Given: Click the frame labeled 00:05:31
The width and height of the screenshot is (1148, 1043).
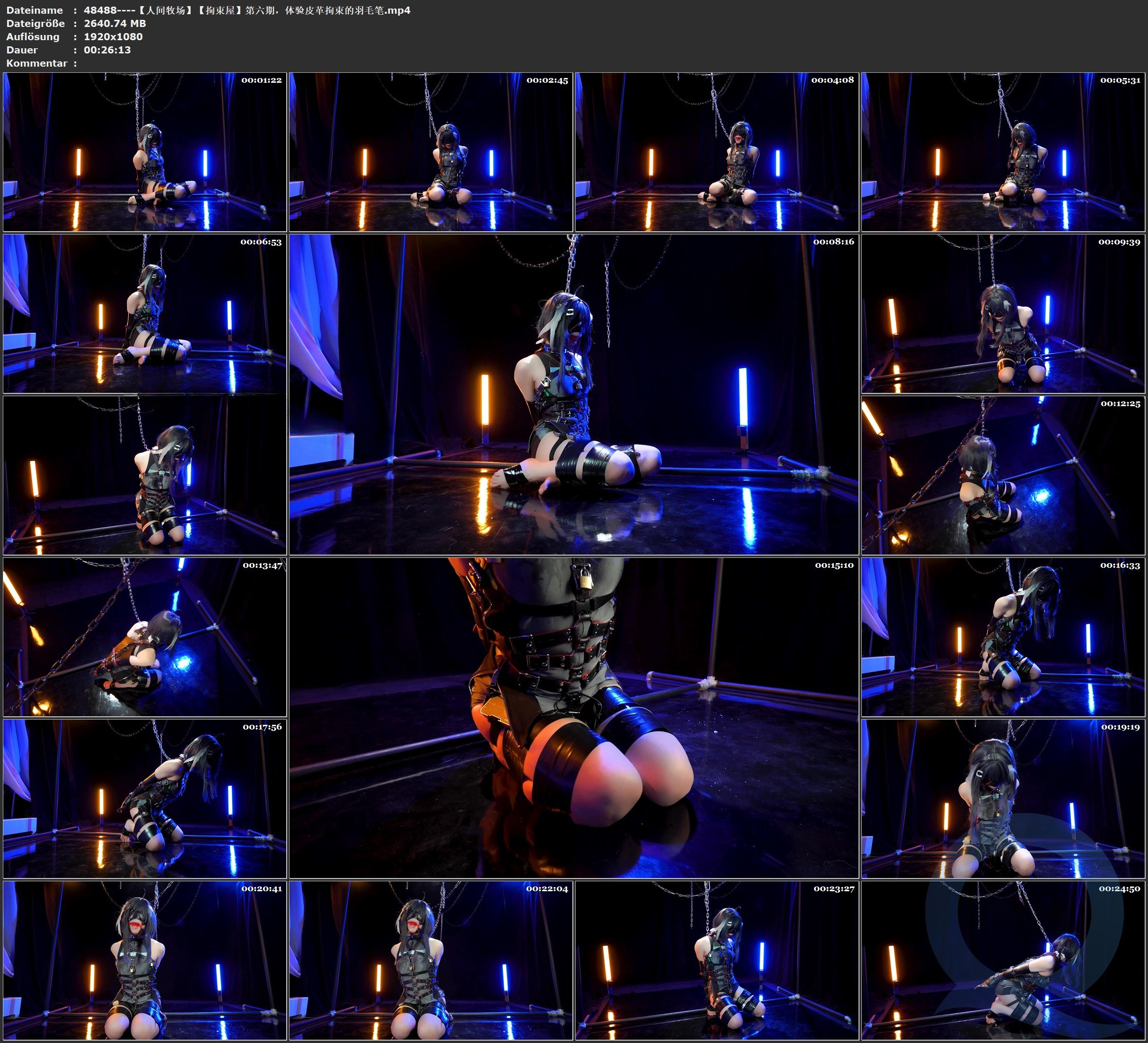Looking at the screenshot, I should tap(1003, 151).
